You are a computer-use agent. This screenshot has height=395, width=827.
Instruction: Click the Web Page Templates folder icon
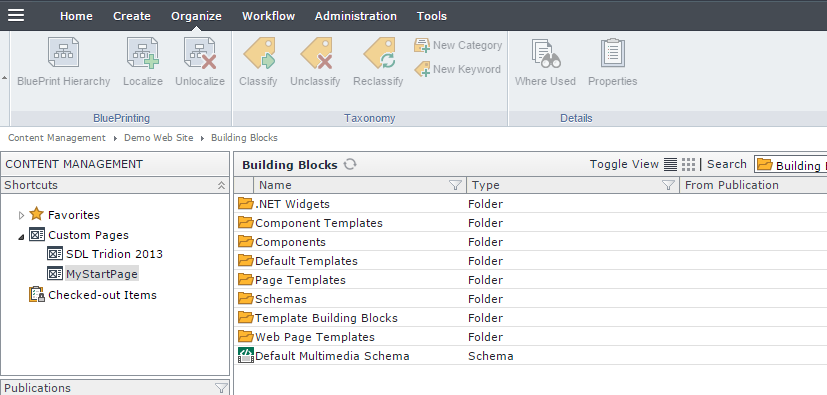pyautogui.click(x=245, y=336)
